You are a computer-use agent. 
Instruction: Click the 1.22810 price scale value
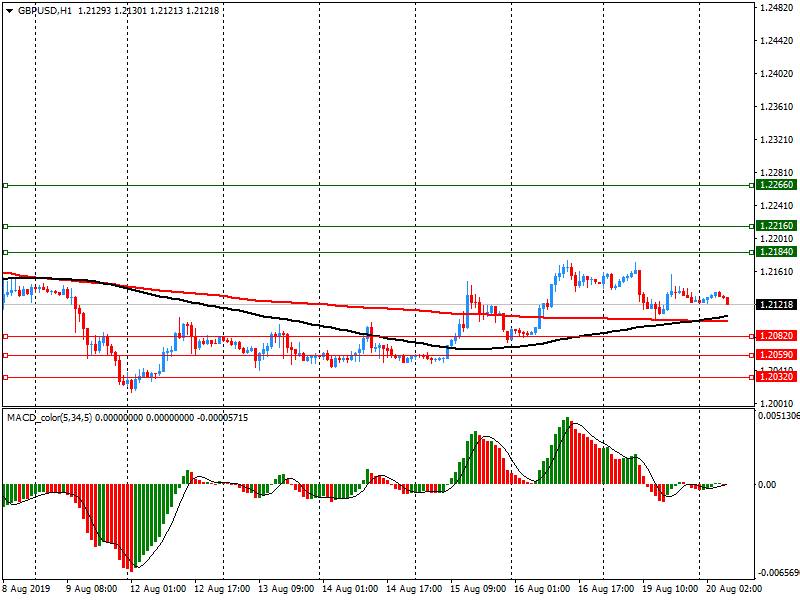pos(777,173)
